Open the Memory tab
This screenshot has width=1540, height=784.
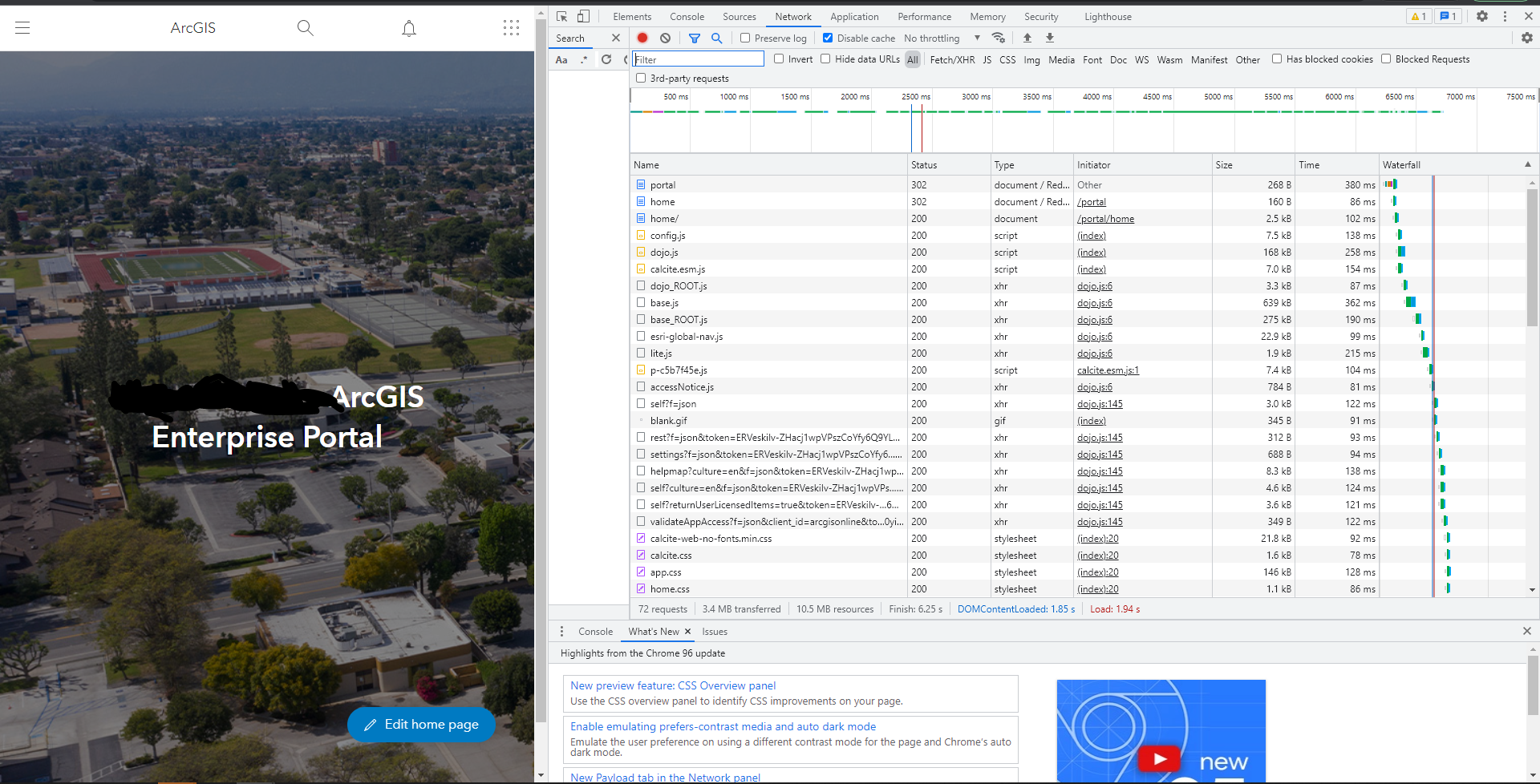pos(987,16)
